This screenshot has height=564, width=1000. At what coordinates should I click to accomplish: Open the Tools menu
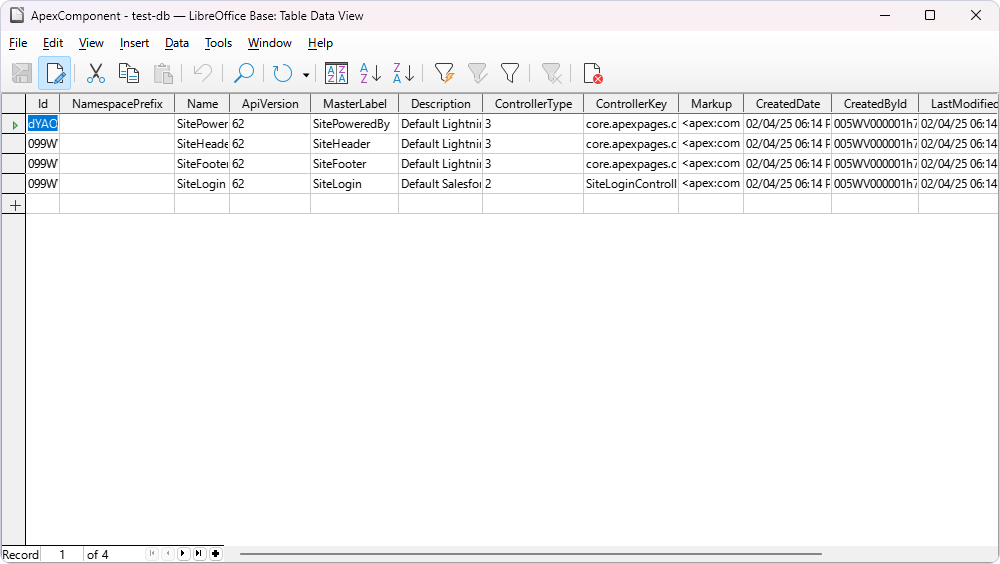(x=218, y=43)
